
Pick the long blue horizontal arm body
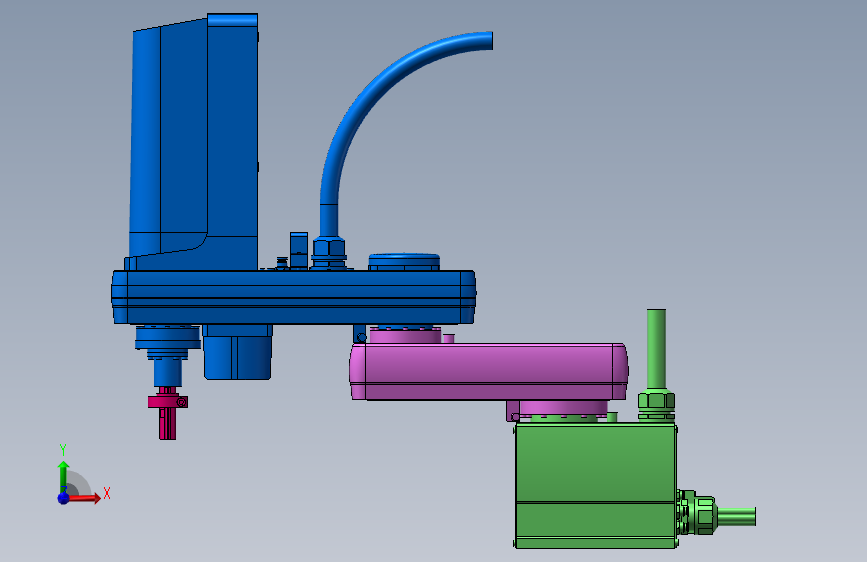pos(293,297)
